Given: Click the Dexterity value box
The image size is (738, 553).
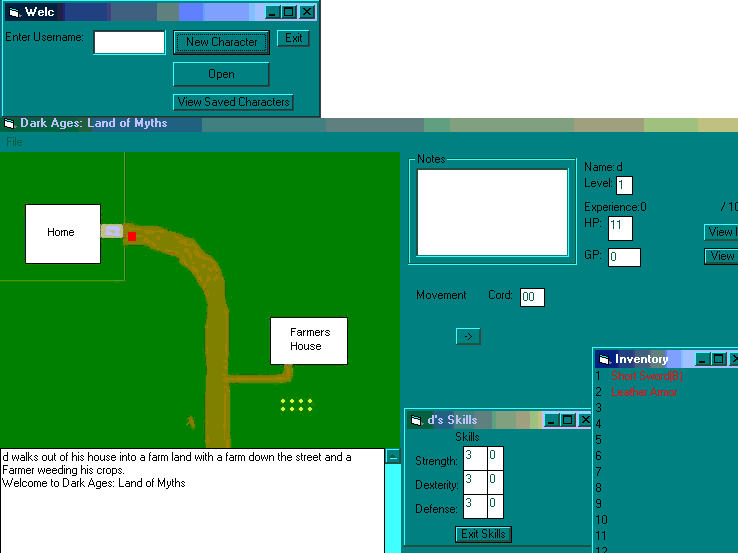Looking at the screenshot, I should point(475,482).
